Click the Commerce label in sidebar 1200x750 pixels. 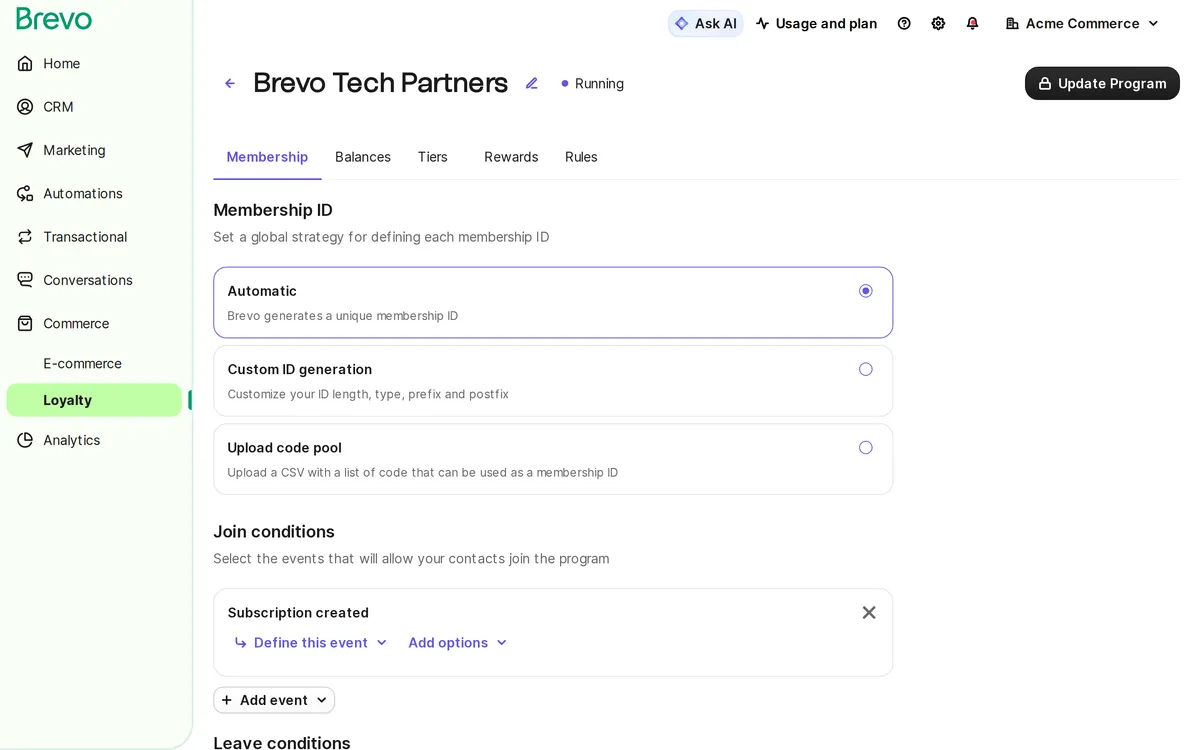coord(76,323)
